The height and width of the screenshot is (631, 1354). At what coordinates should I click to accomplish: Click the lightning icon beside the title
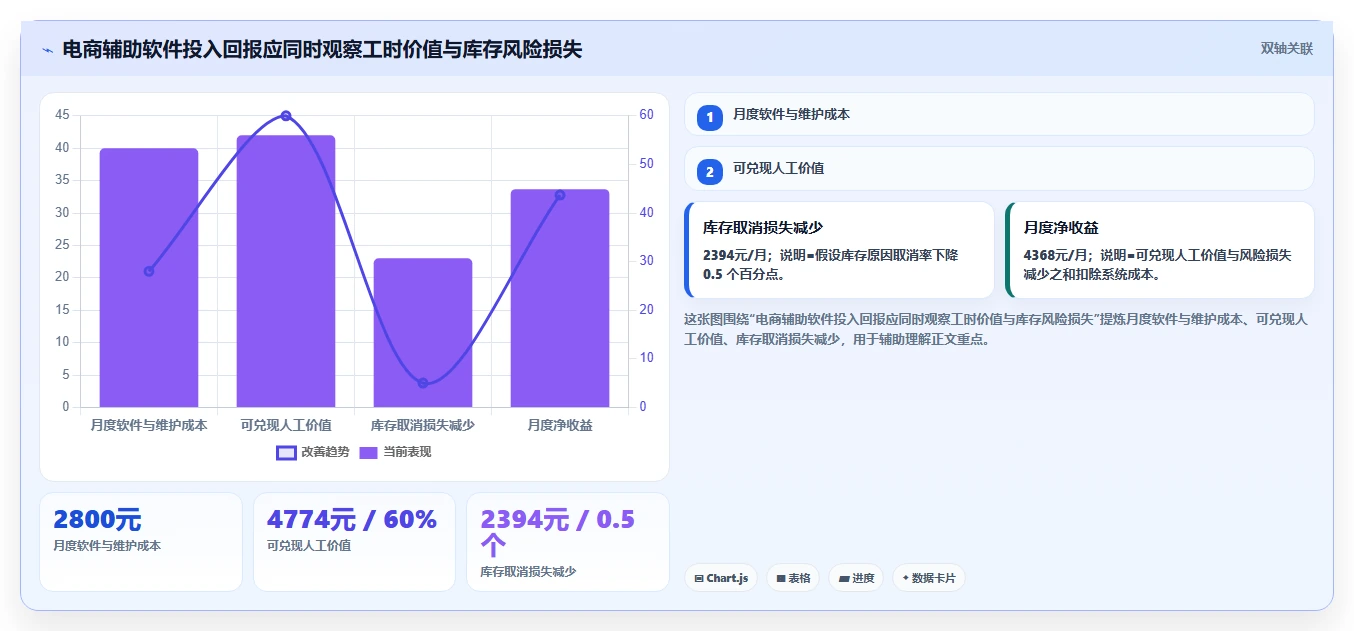point(47,50)
